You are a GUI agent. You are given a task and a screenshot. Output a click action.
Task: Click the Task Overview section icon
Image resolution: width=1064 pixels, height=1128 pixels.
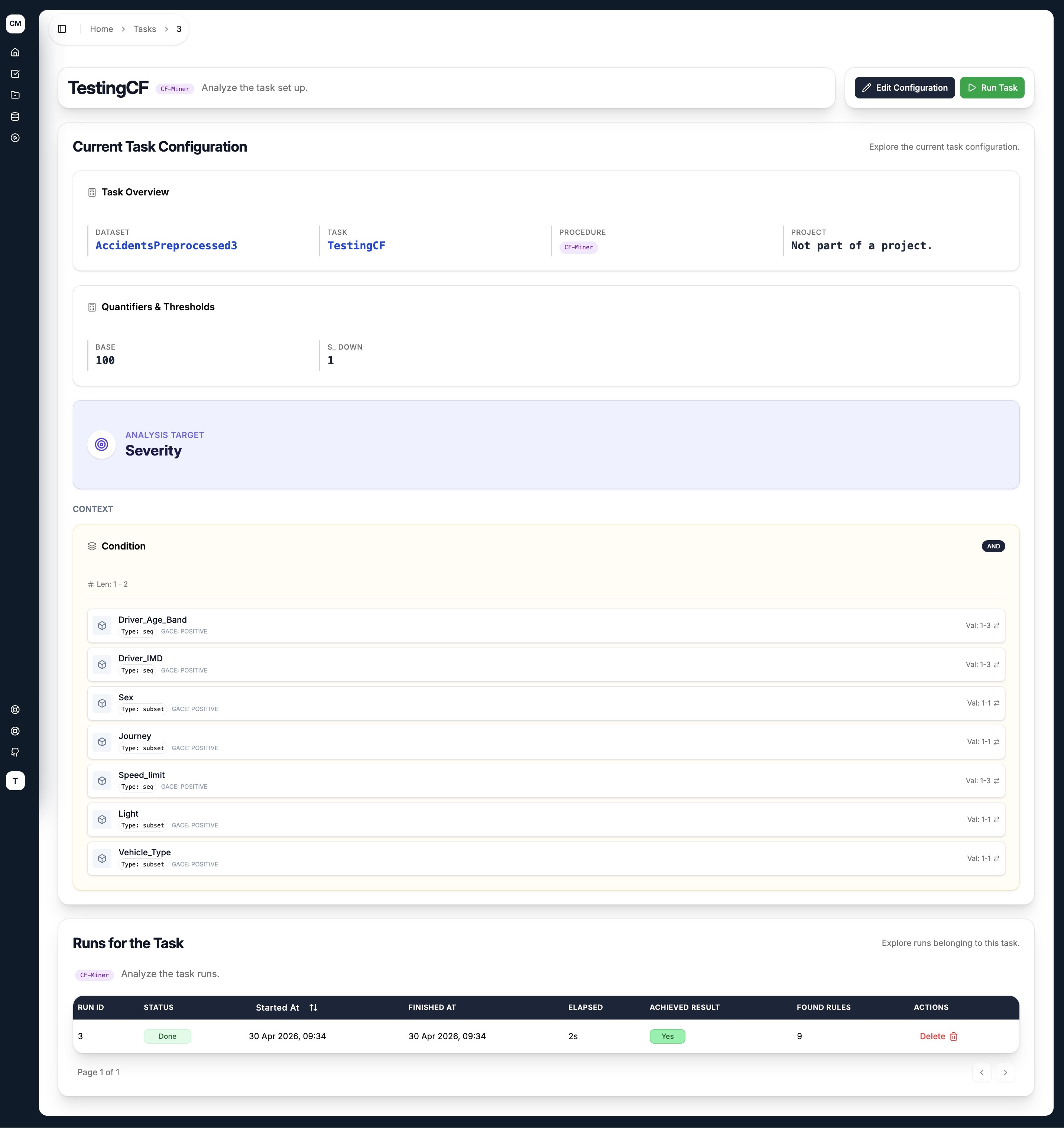(x=92, y=192)
